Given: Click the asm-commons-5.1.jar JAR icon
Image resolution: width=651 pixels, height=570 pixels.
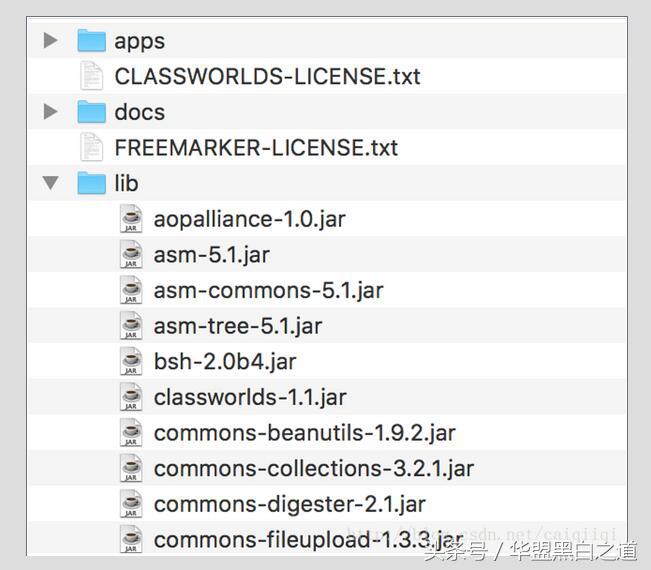Looking at the screenshot, I should [131, 290].
